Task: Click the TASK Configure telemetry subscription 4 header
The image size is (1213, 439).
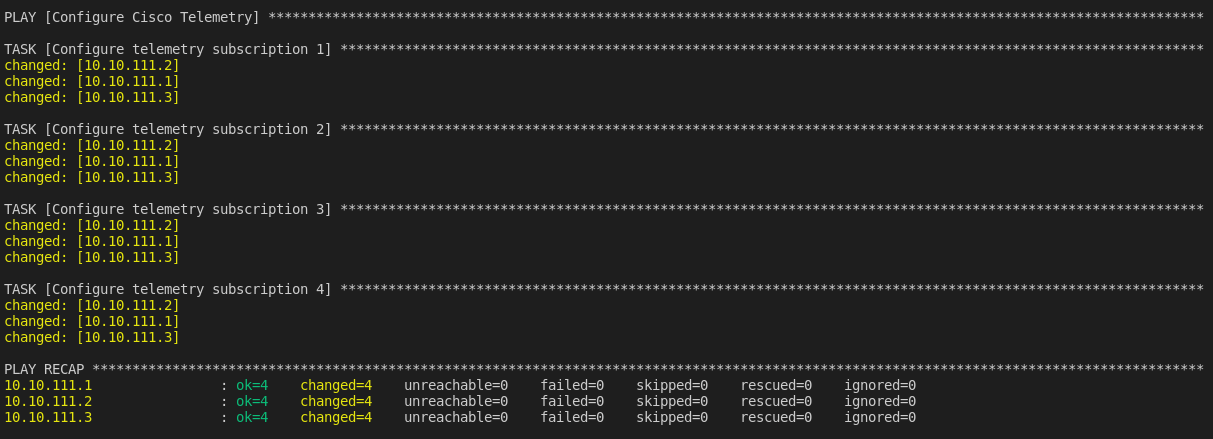Action: point(168,289)
